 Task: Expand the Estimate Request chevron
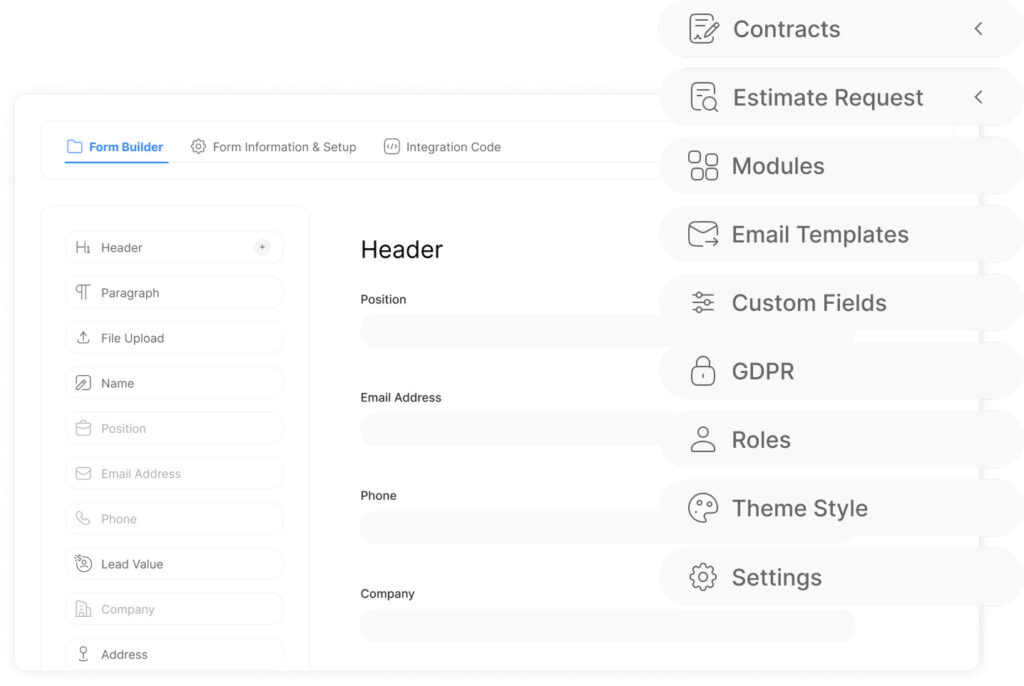click(978, 97)
